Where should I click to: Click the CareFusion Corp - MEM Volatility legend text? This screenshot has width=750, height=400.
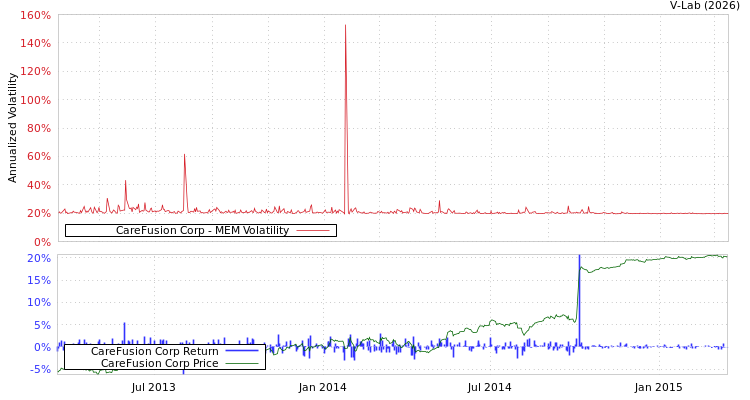click(x=202, y=231)
